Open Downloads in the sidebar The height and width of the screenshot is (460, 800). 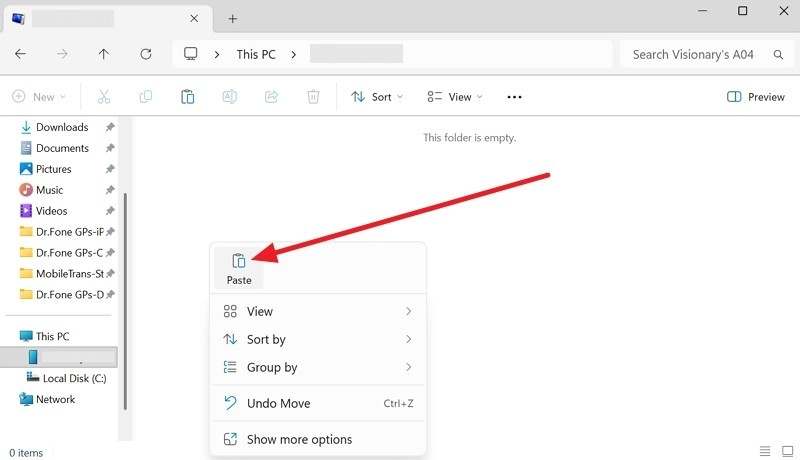click(61, 127)
